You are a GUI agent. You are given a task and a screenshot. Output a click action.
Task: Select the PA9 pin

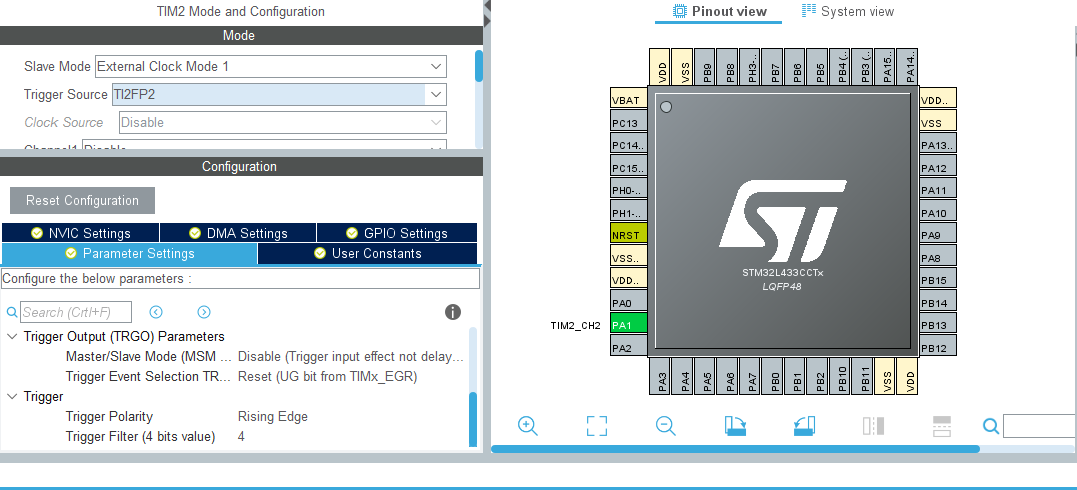[x=938, y=235]
